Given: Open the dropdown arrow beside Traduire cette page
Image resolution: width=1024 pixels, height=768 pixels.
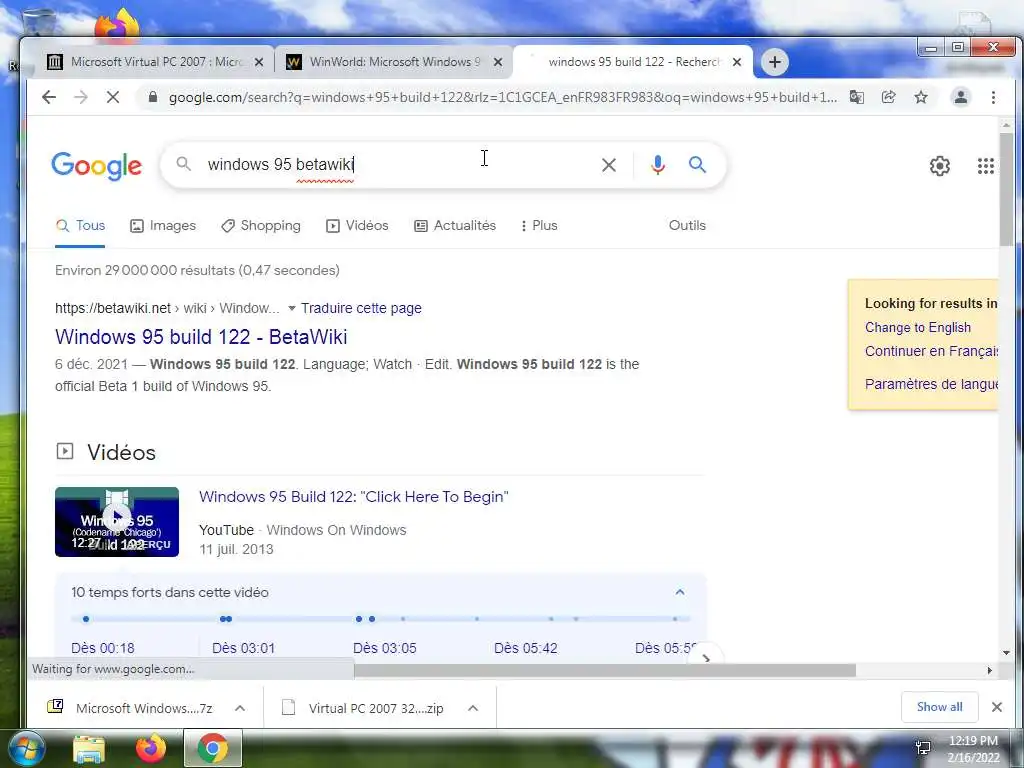Looking at the screenshot, I should click(292, 308).
